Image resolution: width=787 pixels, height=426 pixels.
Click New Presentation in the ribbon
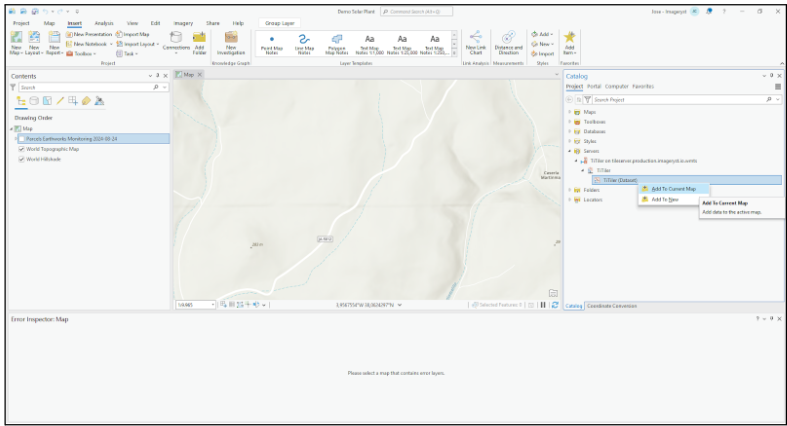point(89,34)
